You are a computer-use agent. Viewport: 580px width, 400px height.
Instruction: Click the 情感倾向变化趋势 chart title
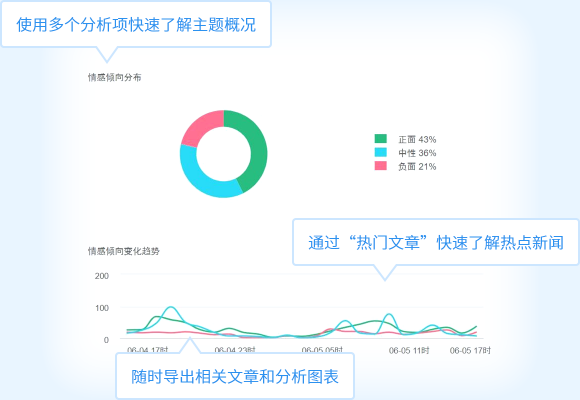coord(124,251)
